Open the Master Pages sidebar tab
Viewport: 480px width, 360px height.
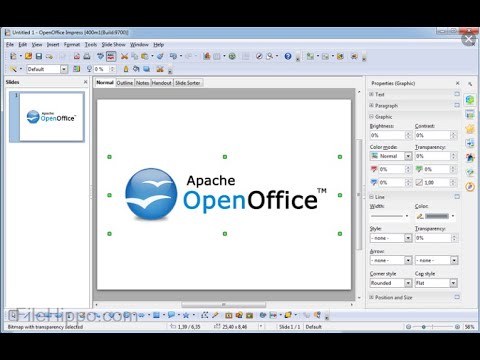(x=470, y=114)
